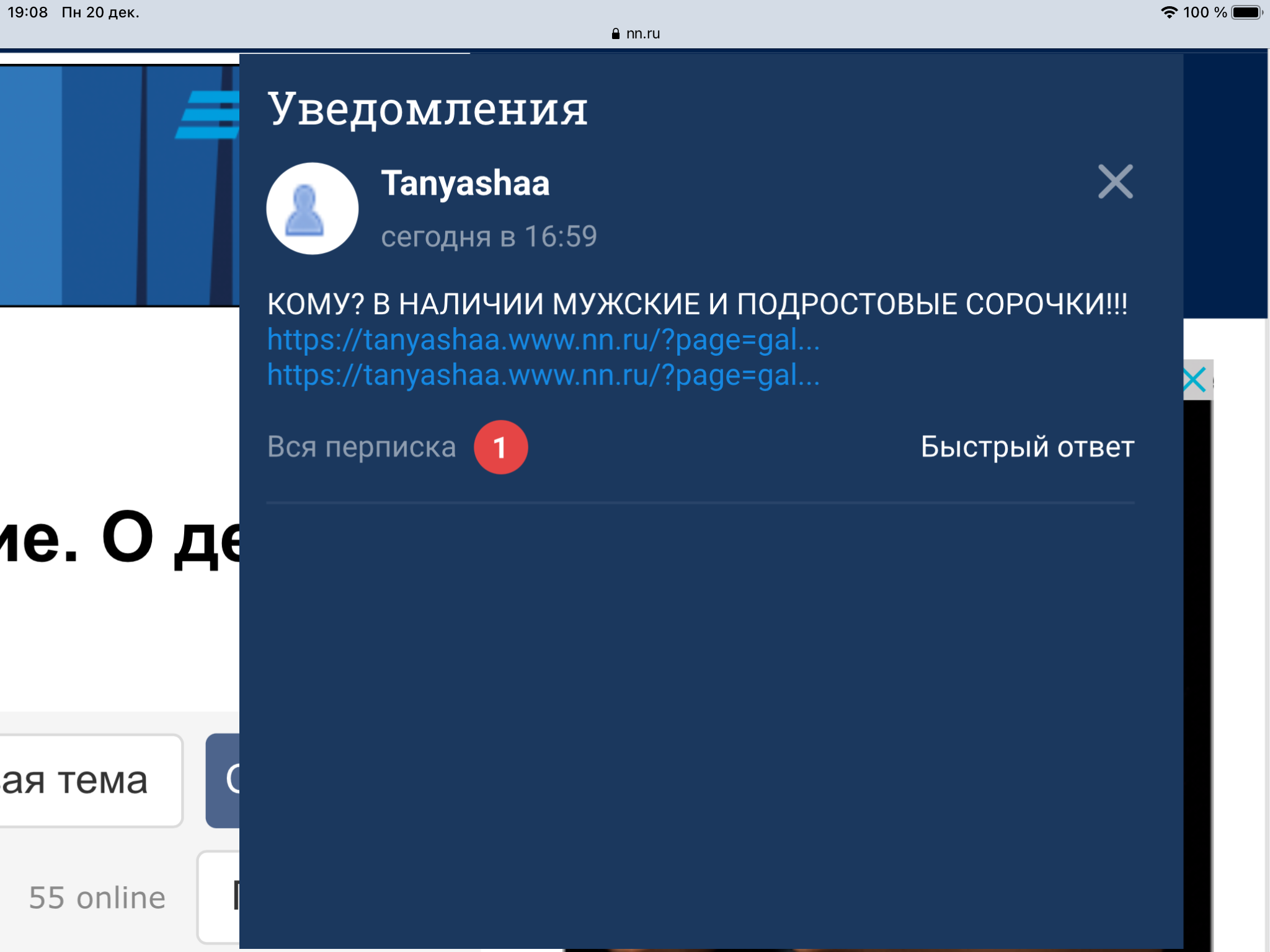Open 'Вся перписка' full conversation

coord(362,447)
